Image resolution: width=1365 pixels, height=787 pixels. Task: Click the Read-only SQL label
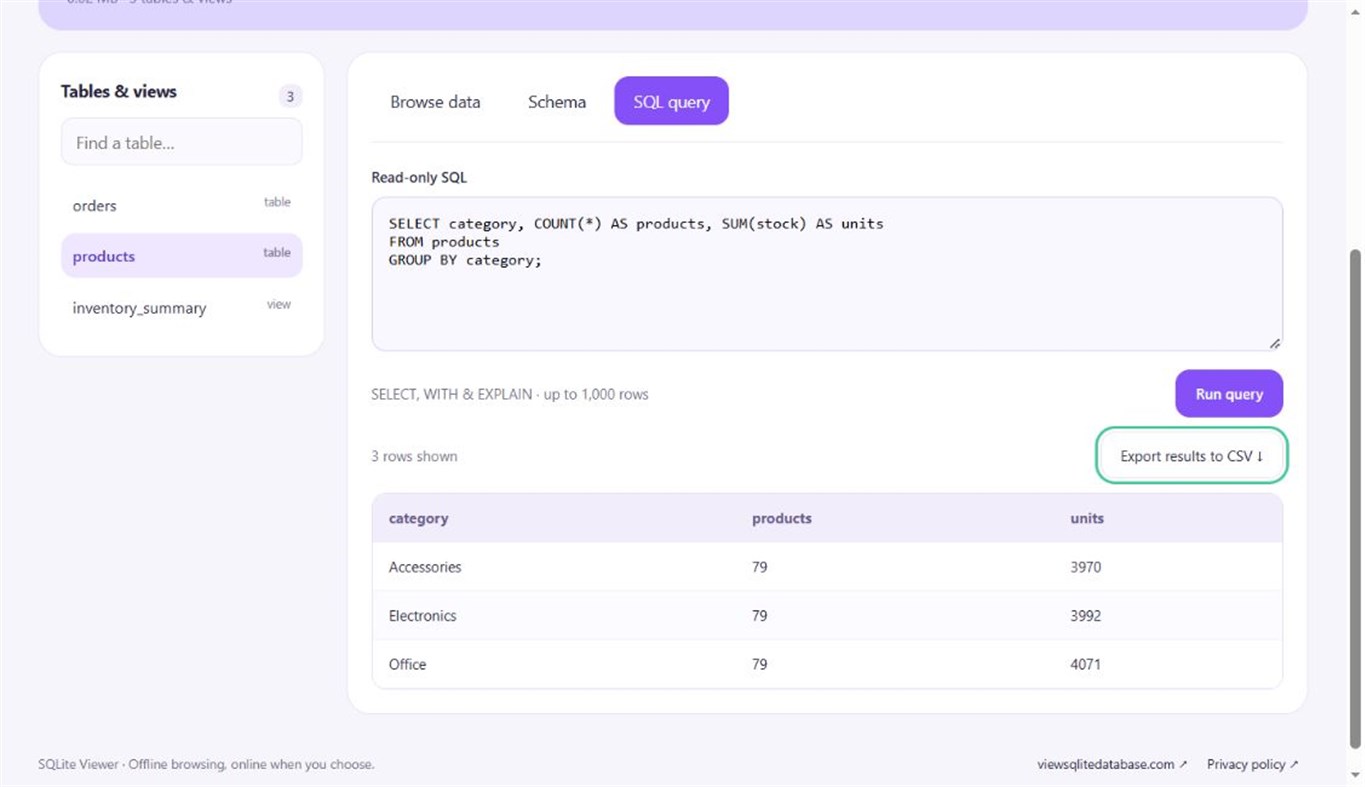(419, 178)
